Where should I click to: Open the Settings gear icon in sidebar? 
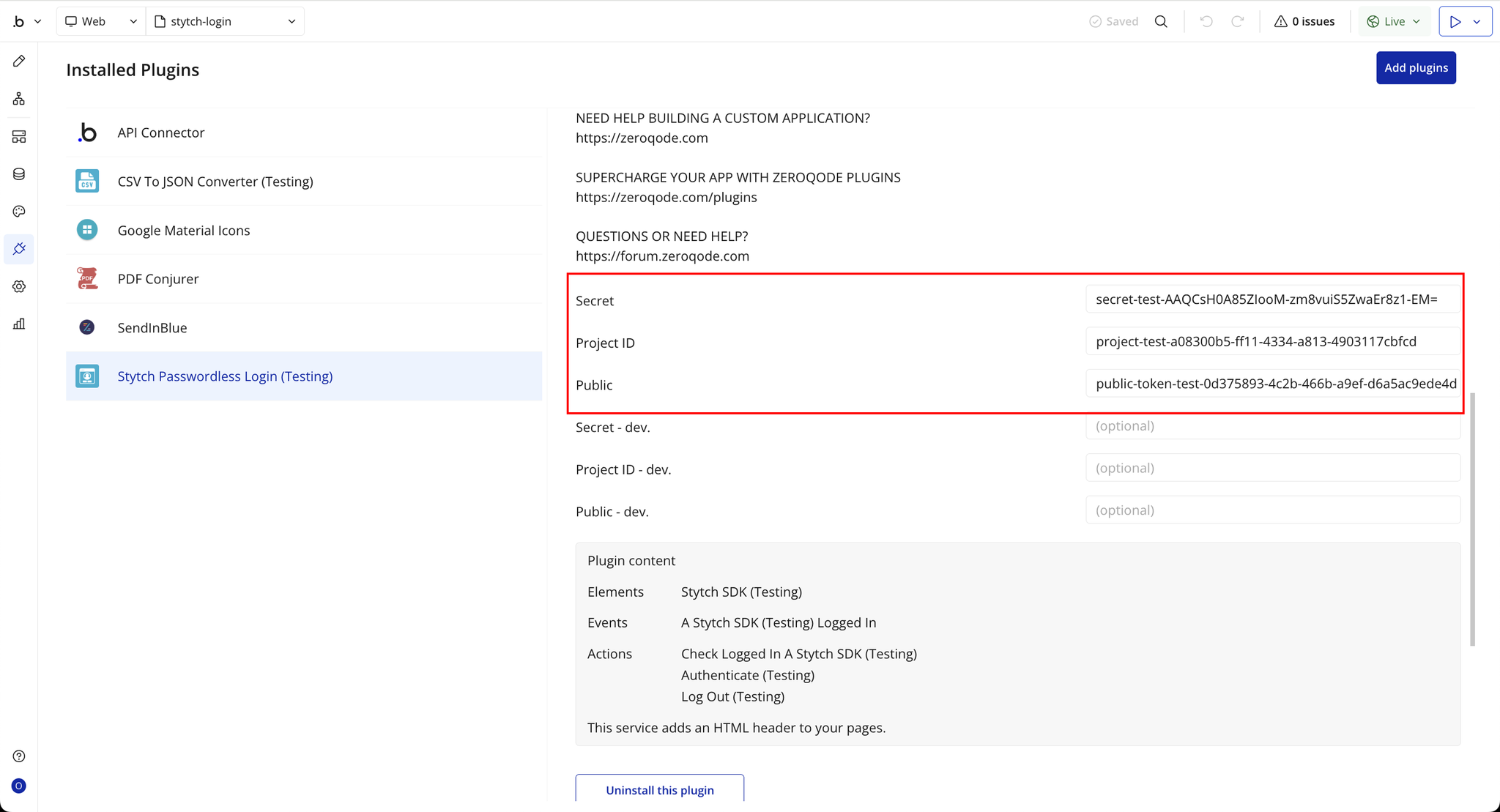tap(19, 287)
